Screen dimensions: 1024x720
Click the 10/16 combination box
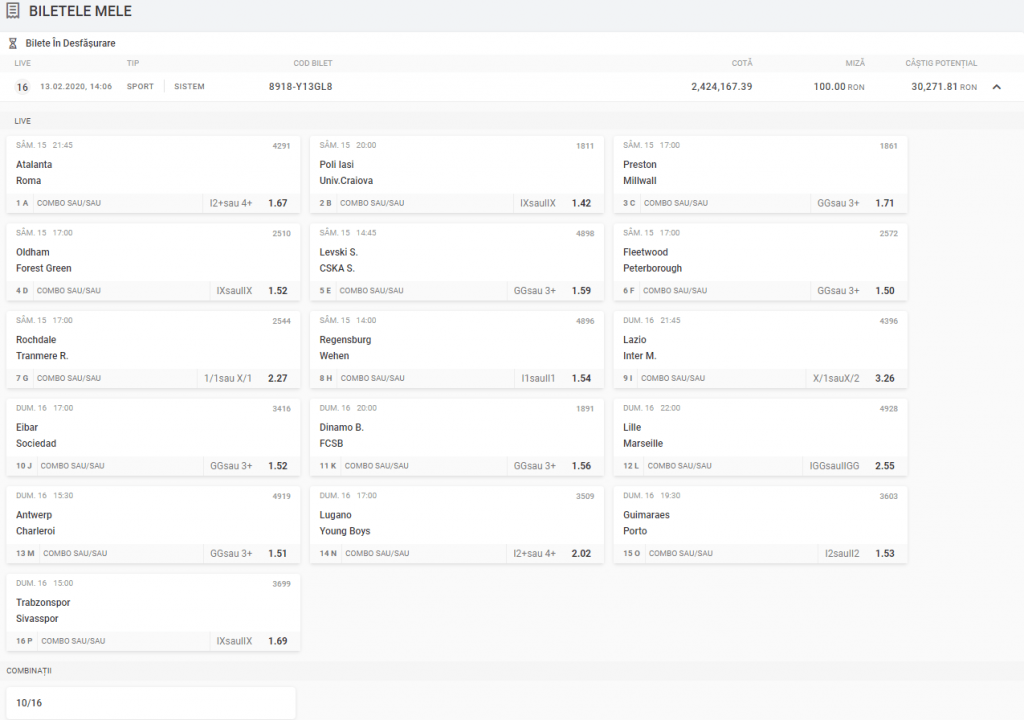click(x=151, y=702)
